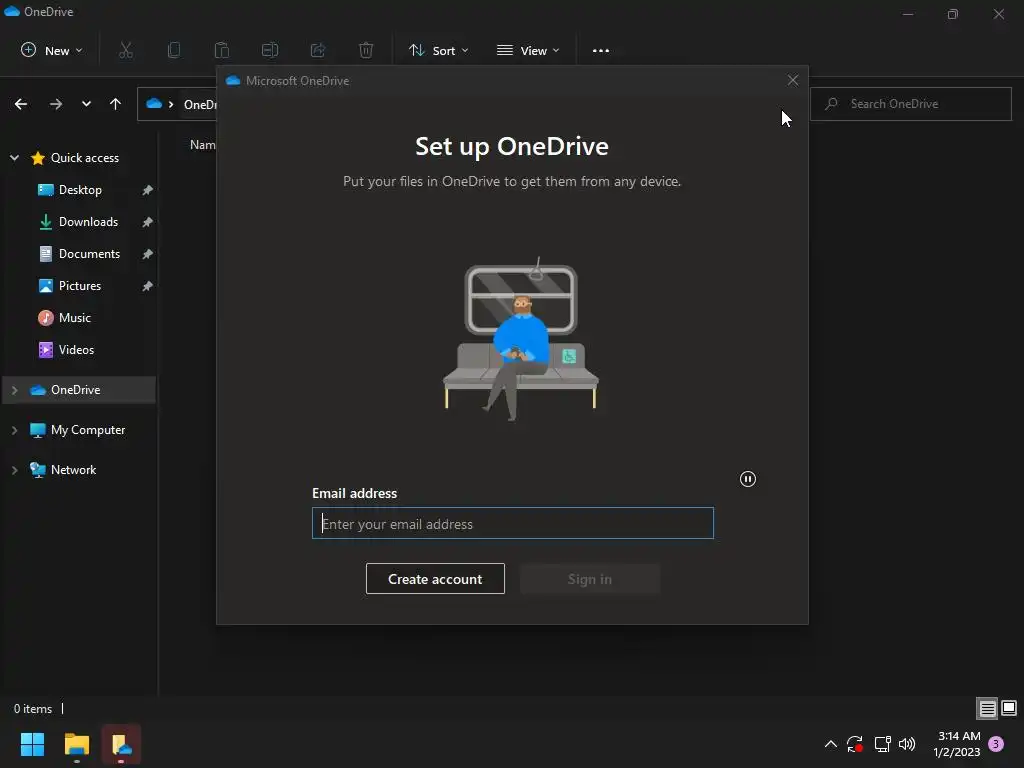The height and width of the screenshot is (768, 1024).
Task: Click the pin icon next to Pictures
Action: [148, 286]
